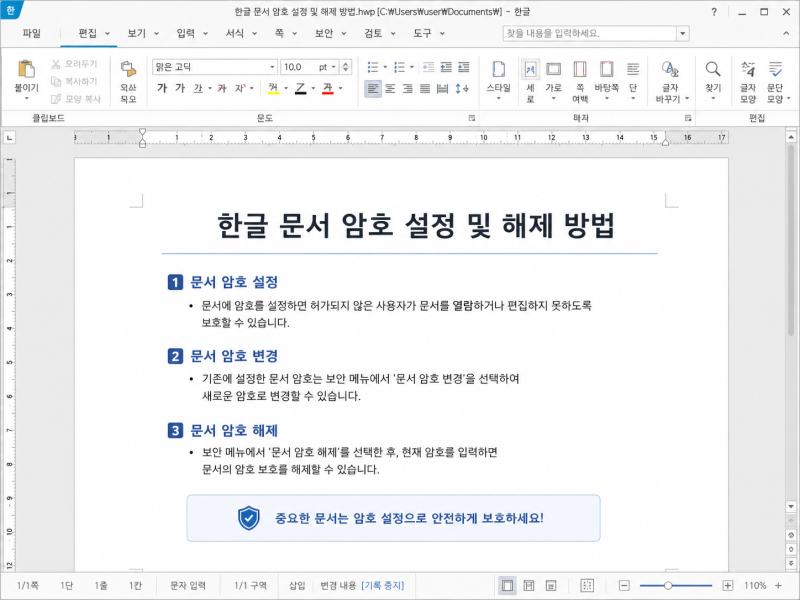
Task: Open 글자 모양 character shape dialog
Action: pyautogui.click(x=748, y=81)
